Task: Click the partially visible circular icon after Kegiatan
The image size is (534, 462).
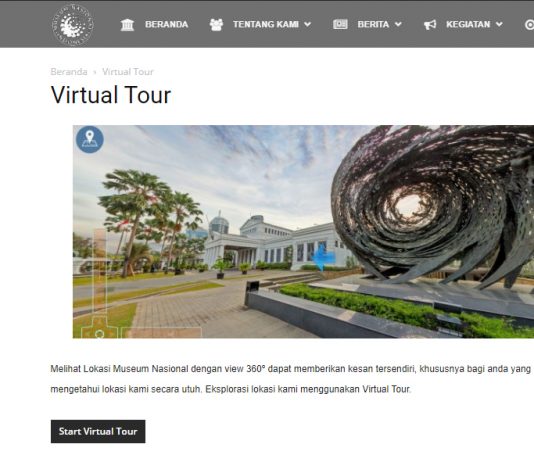Action: click(529, 25)
